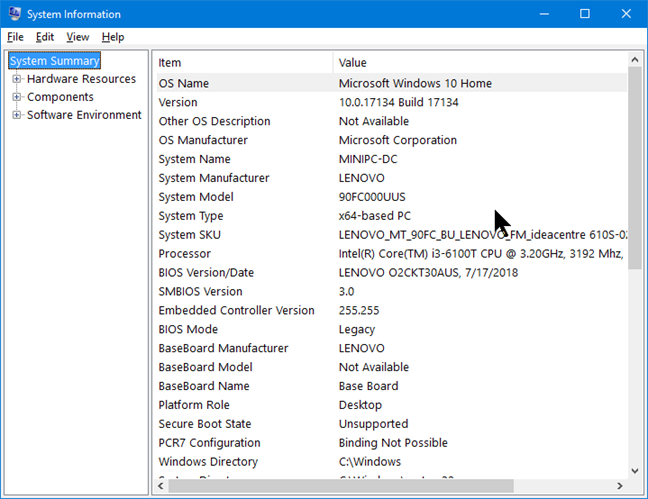The width and height of the screenshot is (648, 499).
Task: Expand the Components node
Action: click(x=17, y=97)
